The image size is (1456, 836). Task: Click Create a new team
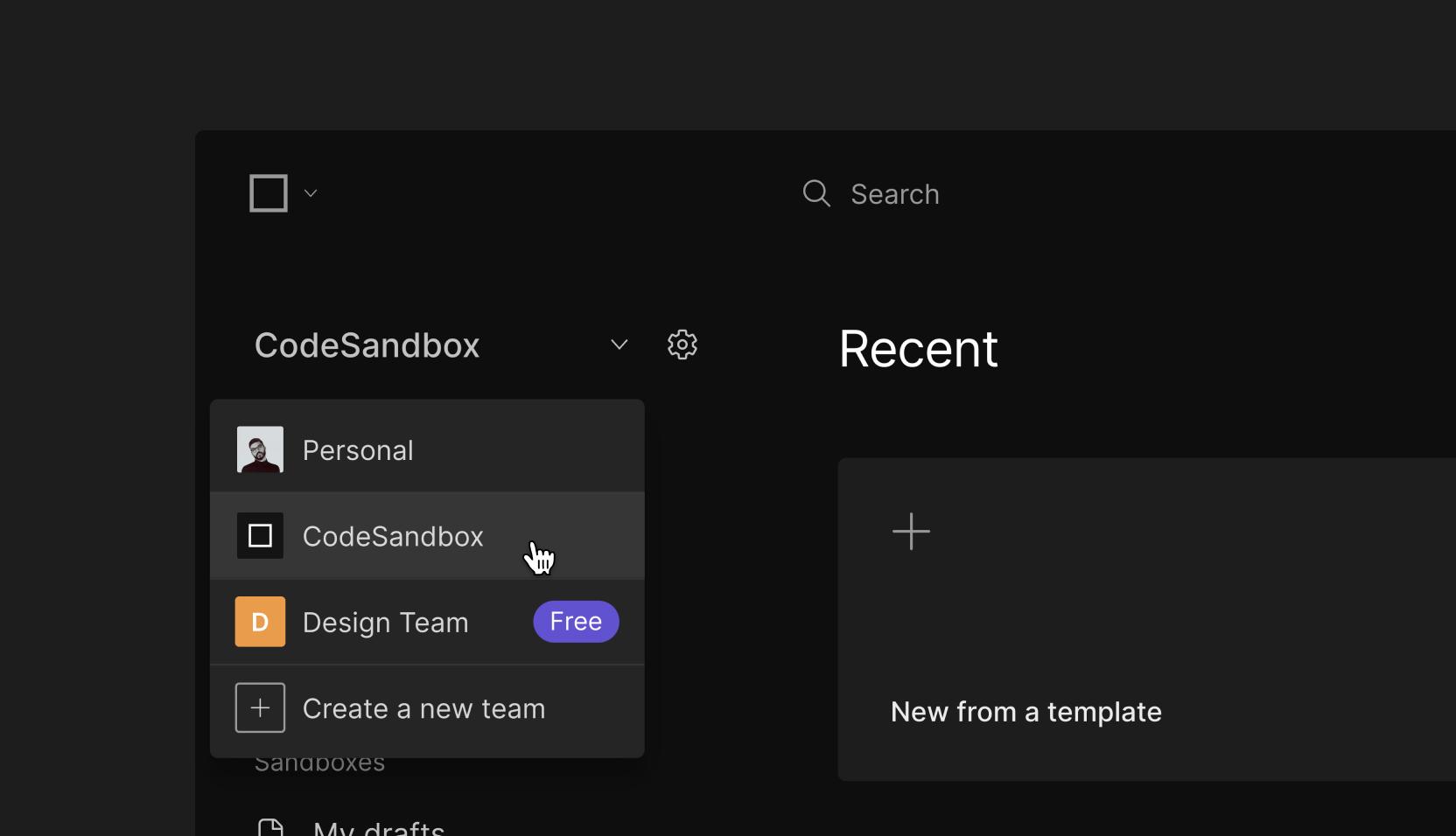click(x=423, y=708)
